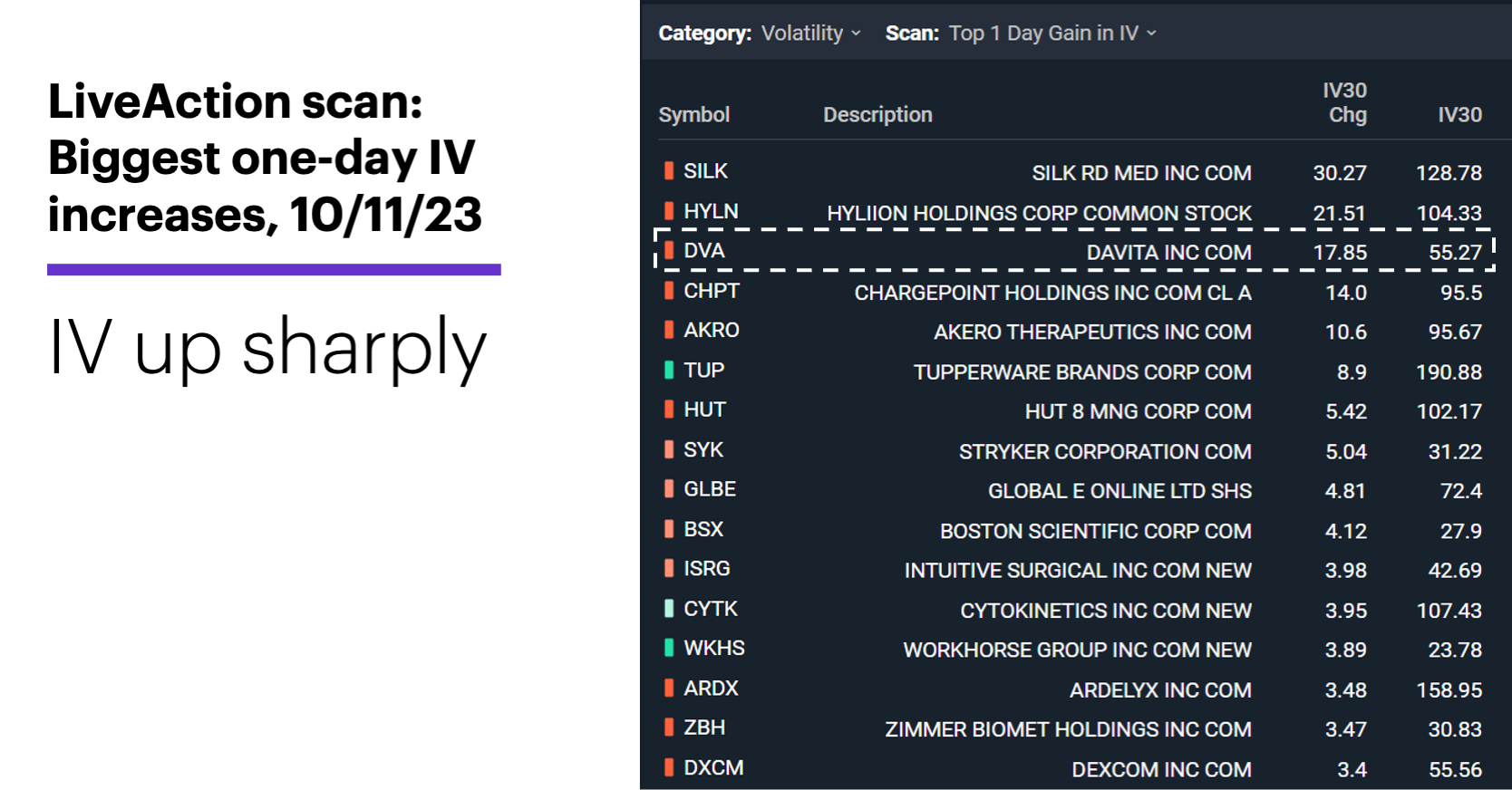
Task: Select the CHPT symbol row
Action: [1074, 292]
